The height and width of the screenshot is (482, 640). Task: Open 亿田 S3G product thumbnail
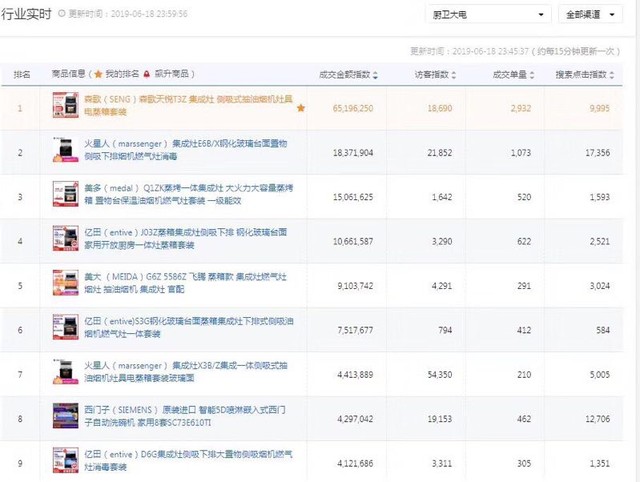(65, 327)
